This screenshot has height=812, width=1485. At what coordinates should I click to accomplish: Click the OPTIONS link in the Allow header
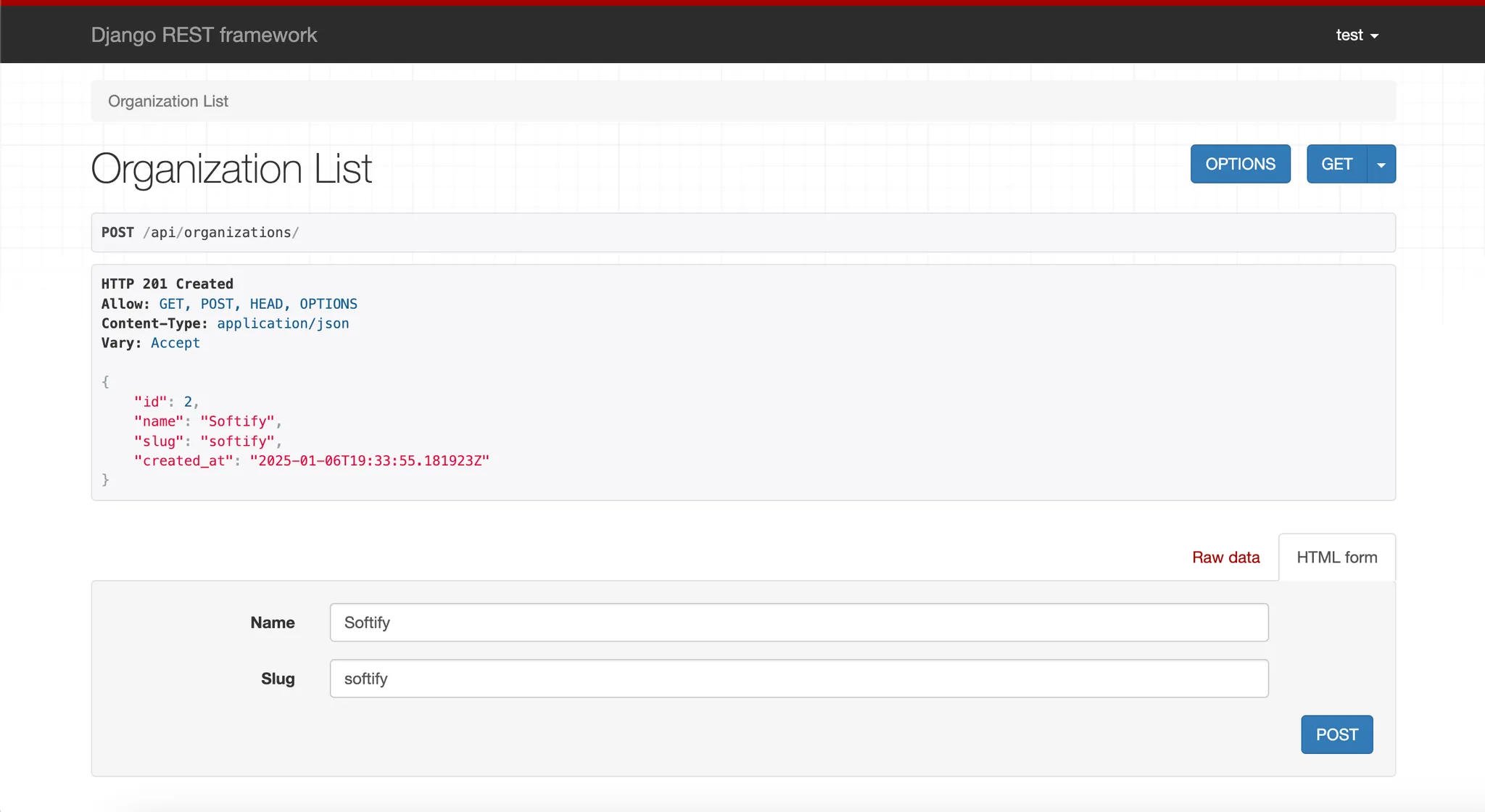point(328,304)
